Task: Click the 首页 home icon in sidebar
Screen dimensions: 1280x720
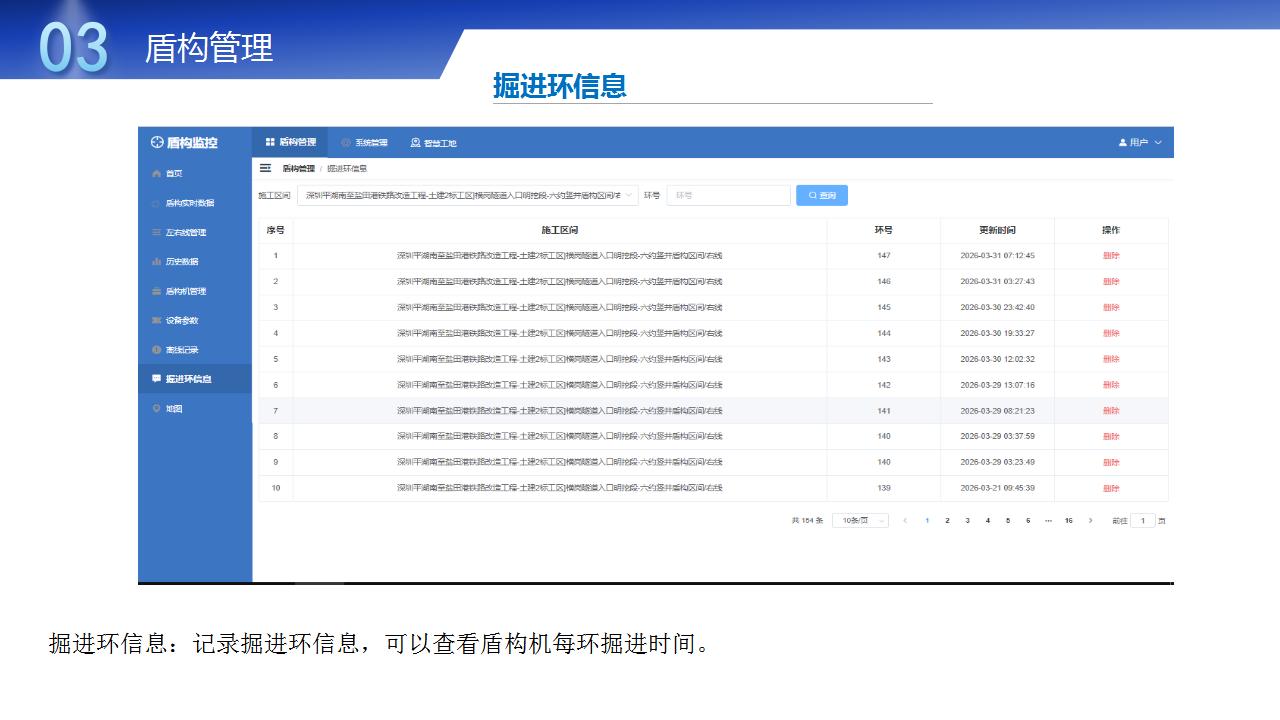Action: (156, 174)
